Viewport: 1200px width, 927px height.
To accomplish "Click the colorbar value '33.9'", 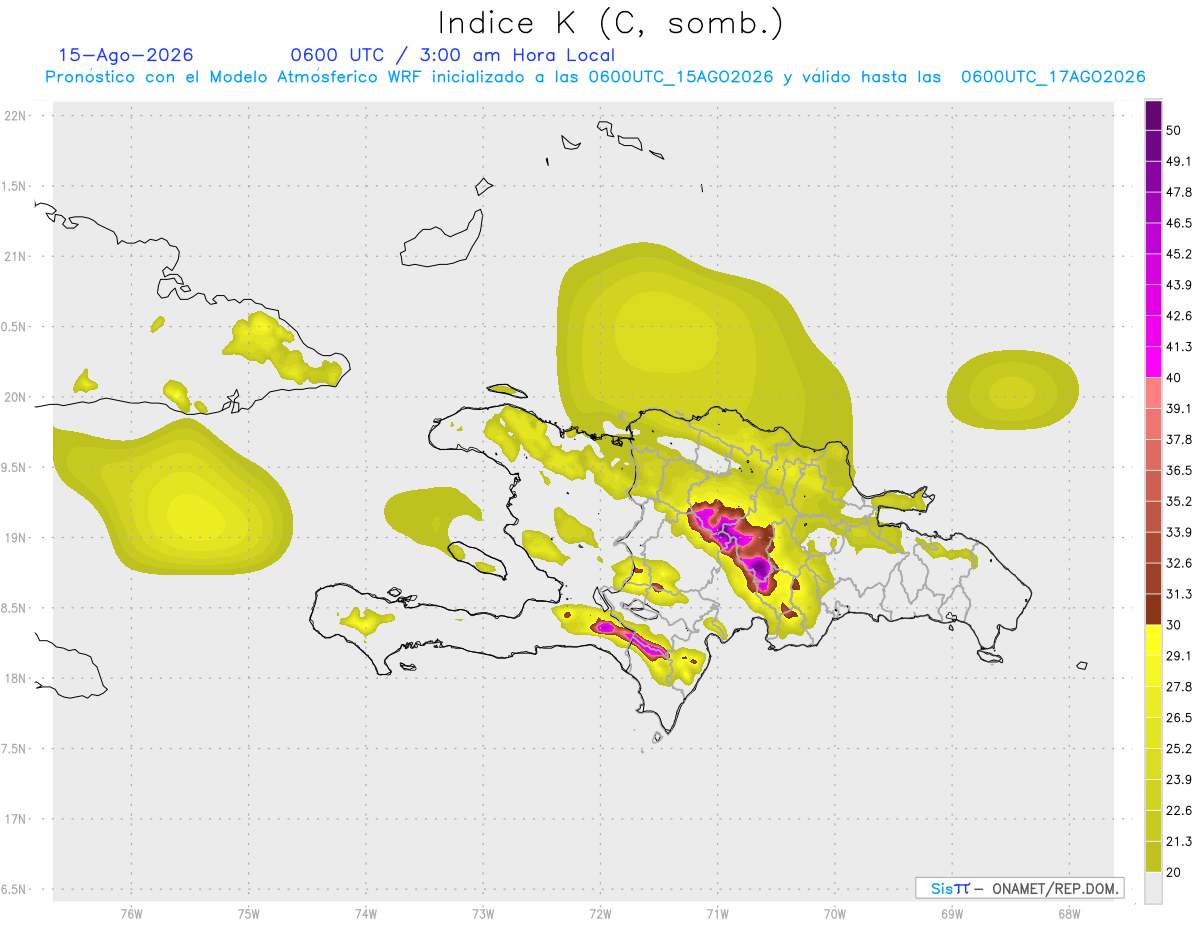I will 1179,532.
